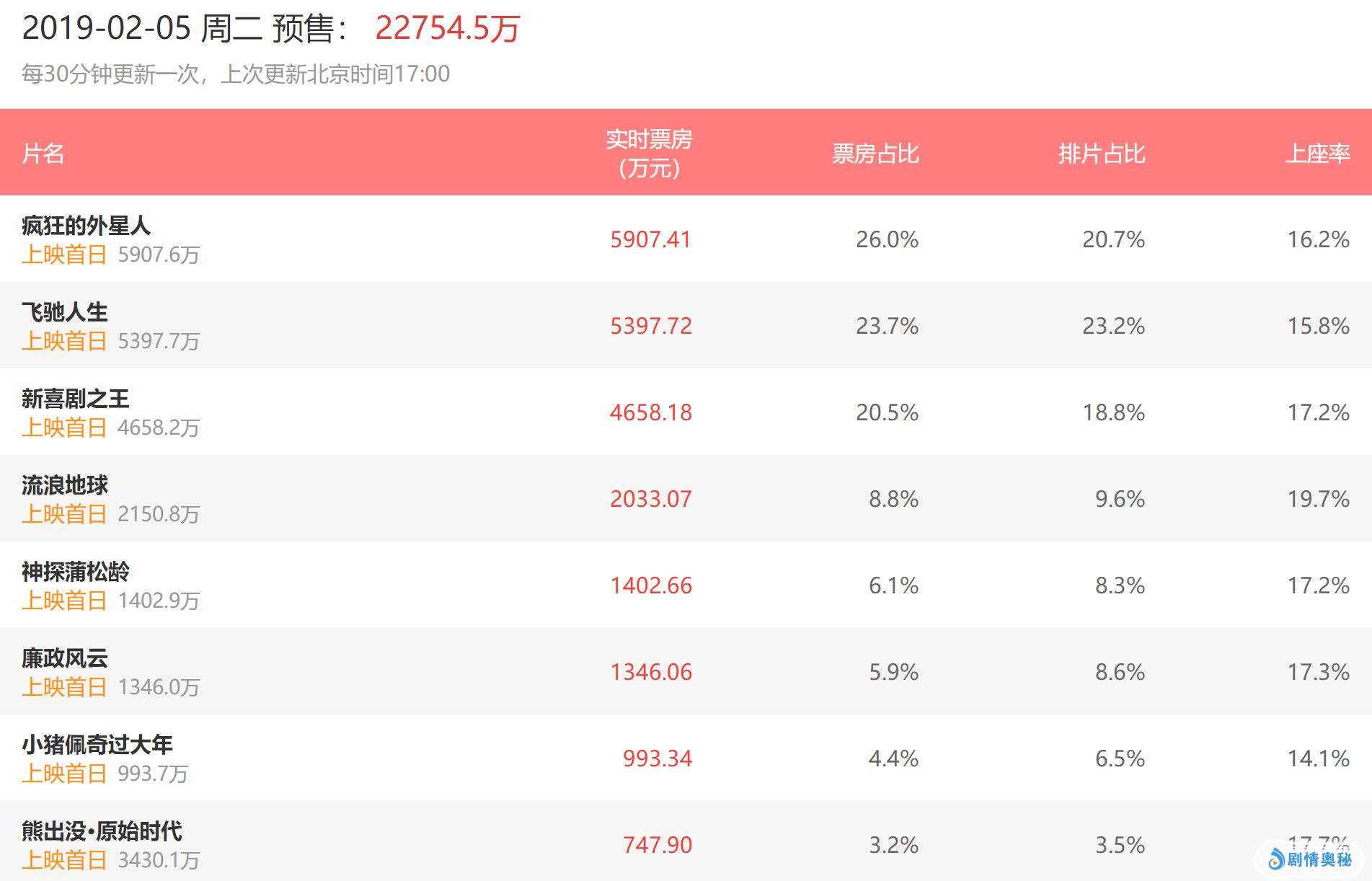
Task: Open the 熊出没·原始时代 movie title
Action: click(102, 831)
